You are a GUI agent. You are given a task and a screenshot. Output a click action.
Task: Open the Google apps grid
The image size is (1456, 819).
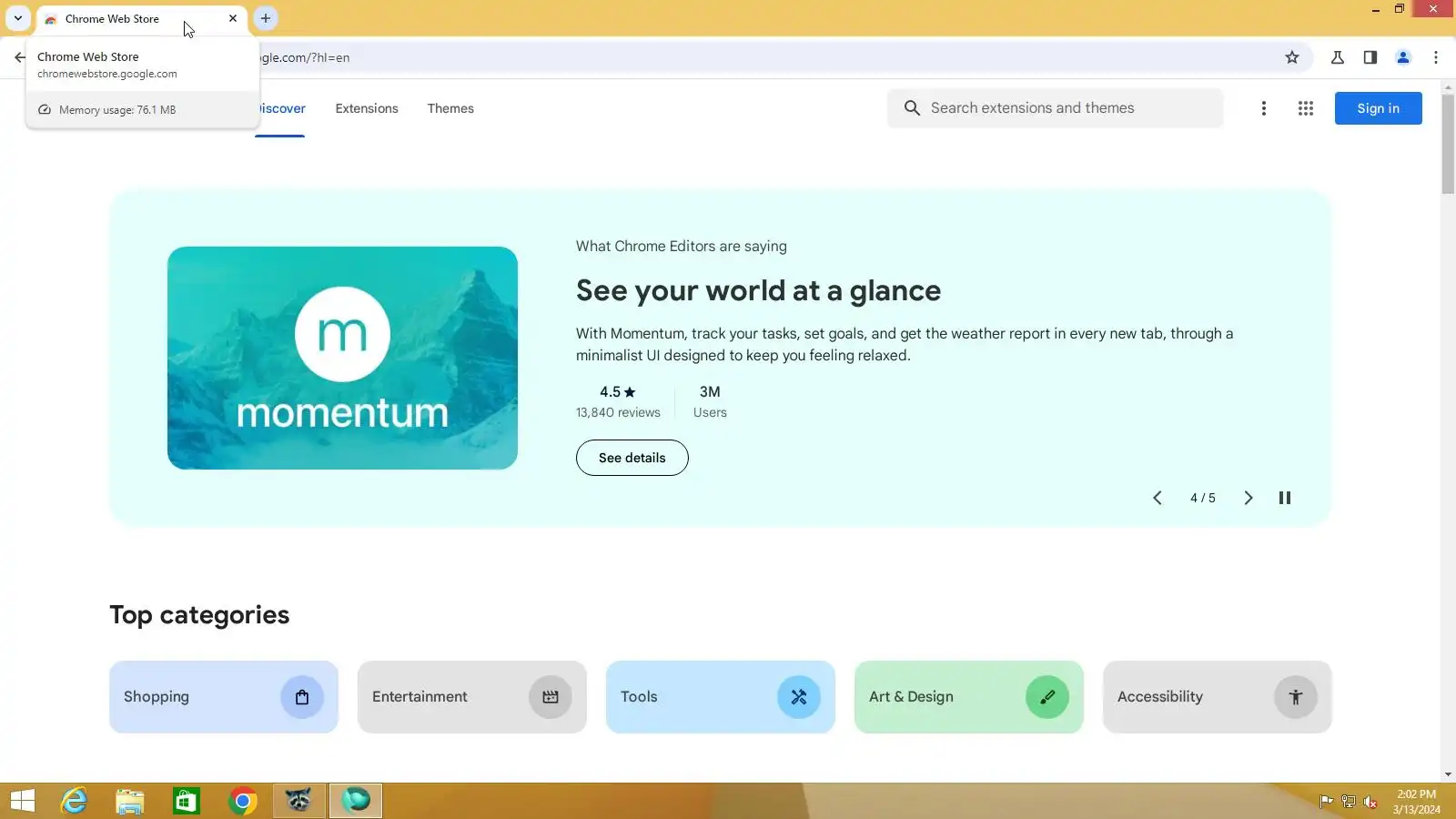1306,108
